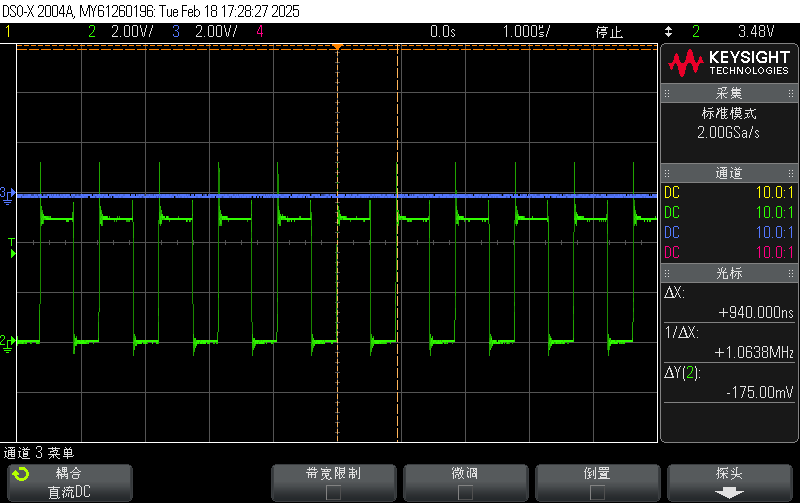Select the green DC 10.0:1 channel row
The image size is (800, 503).
729,213
